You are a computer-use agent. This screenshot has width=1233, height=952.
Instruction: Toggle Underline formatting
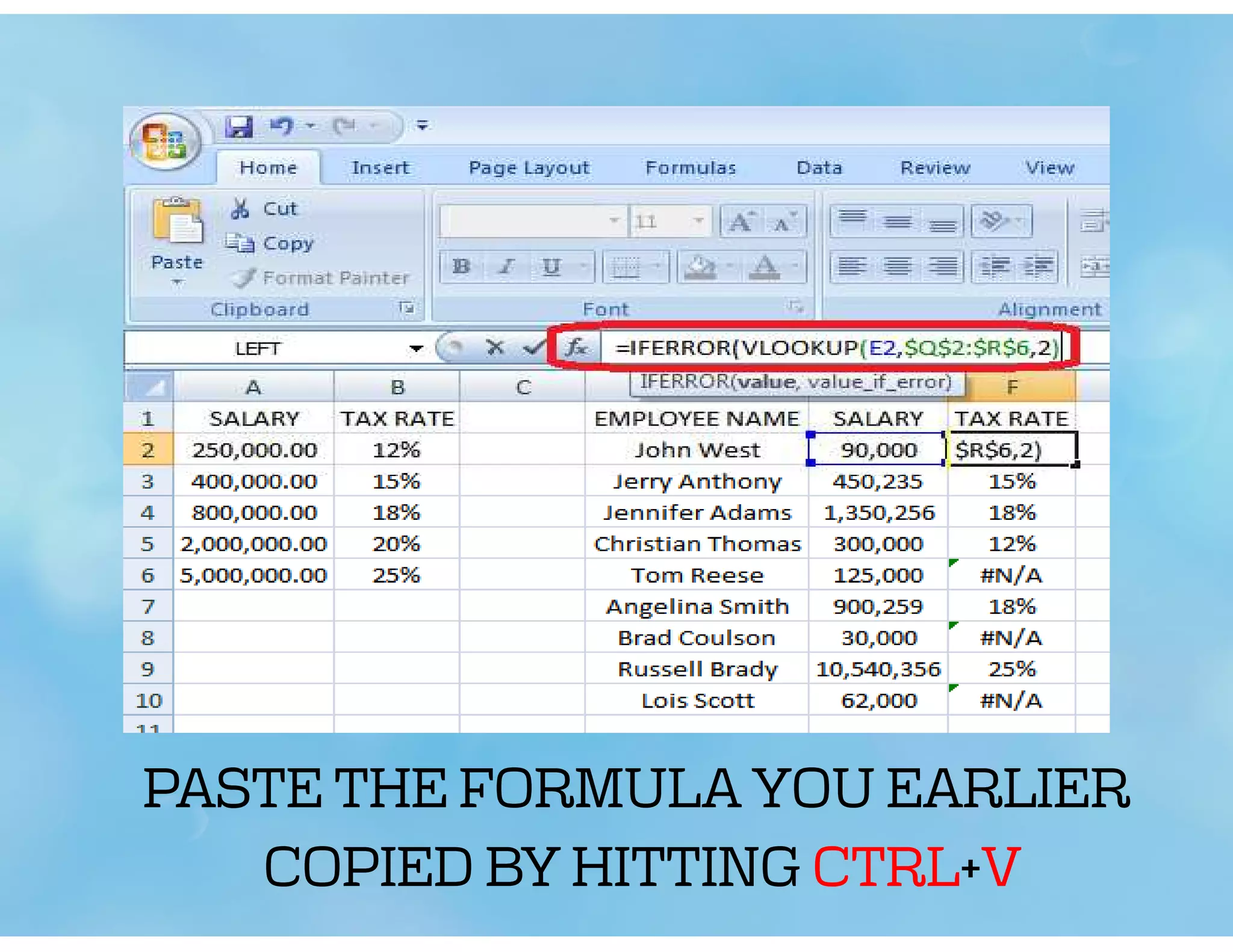(x=551, y=266)
